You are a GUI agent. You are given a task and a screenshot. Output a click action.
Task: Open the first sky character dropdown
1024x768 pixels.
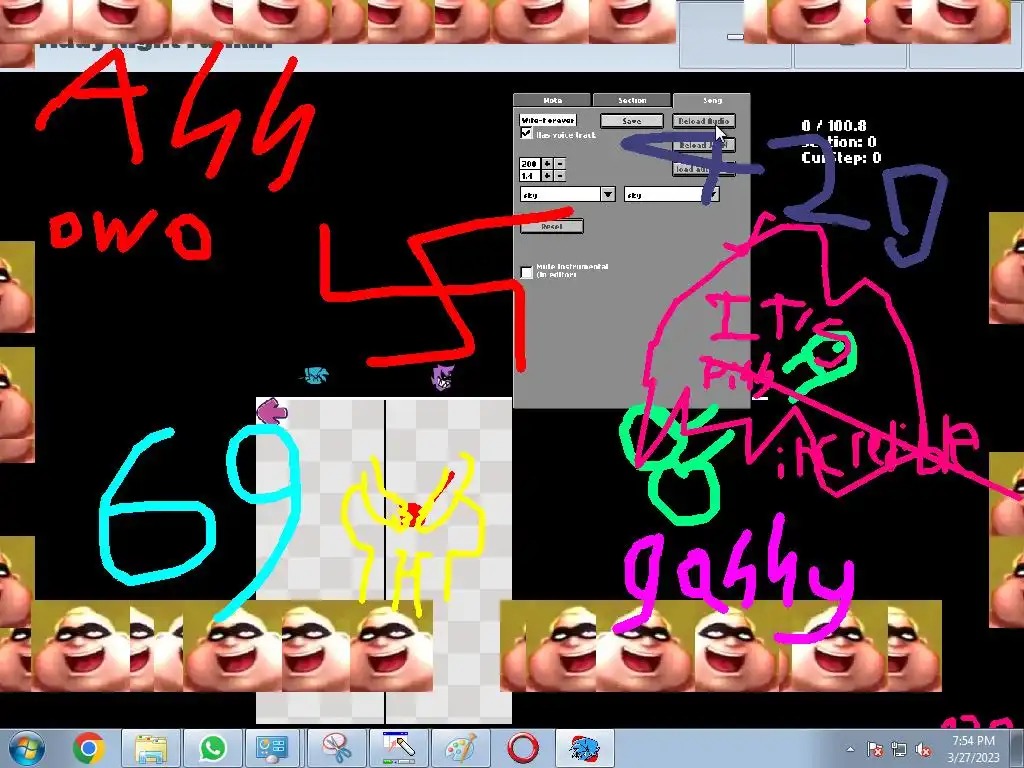[x=568, y=195]
